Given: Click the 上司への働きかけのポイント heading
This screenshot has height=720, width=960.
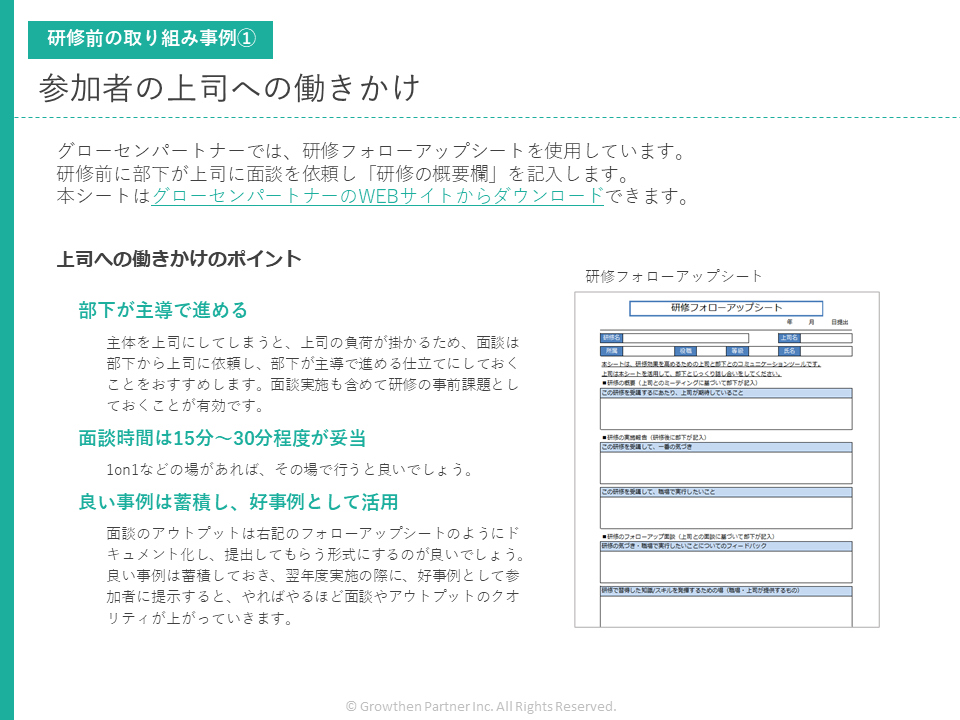Looking at the screenshot, I should 179,259.
